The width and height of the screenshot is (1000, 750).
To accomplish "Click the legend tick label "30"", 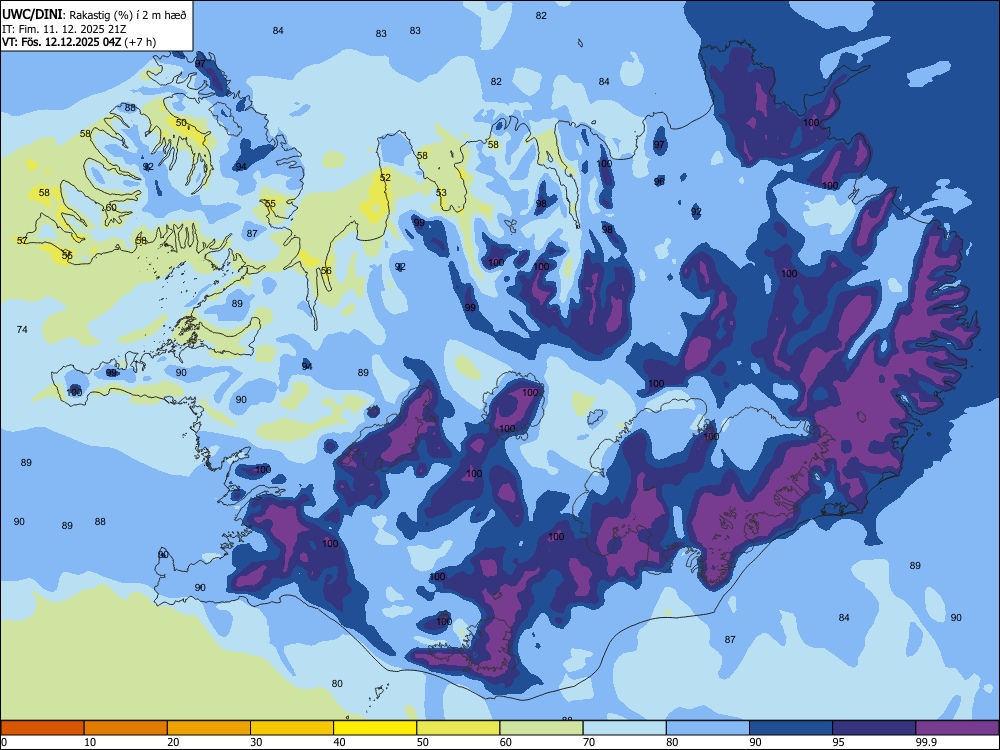I will tap(256, 742).
